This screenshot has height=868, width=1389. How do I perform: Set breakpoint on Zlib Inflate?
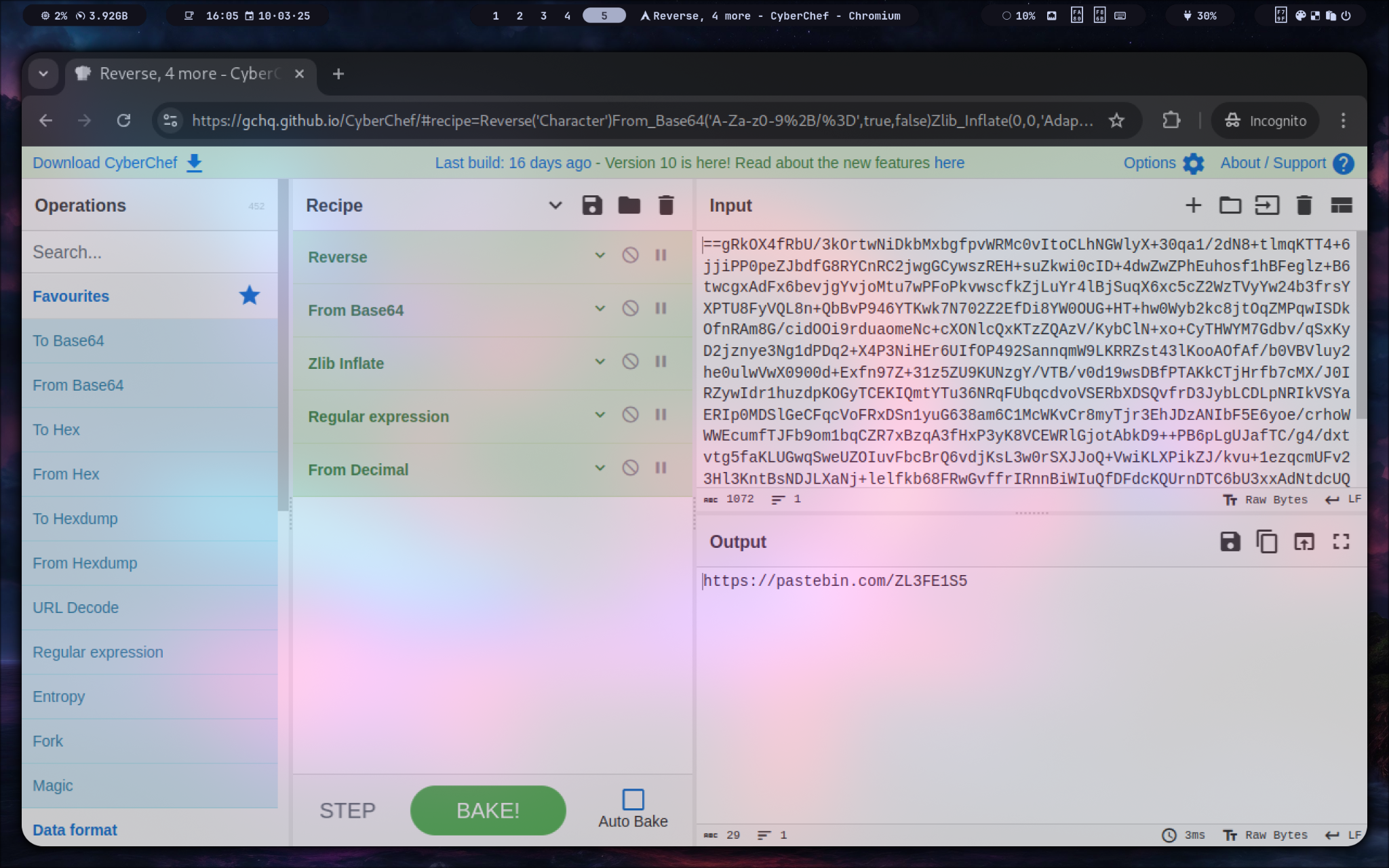point(661,361)
